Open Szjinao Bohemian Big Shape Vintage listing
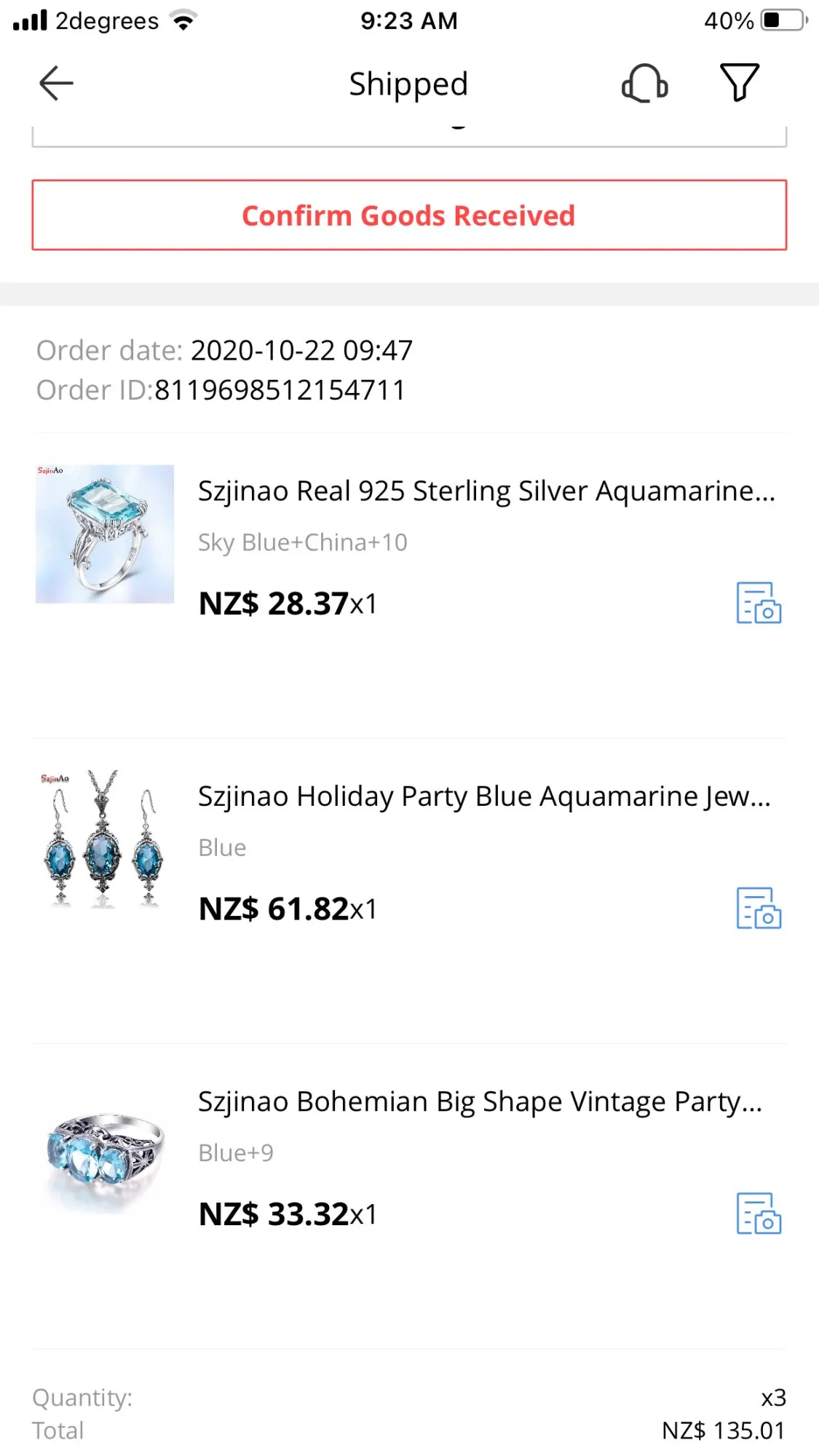Screen dimensions: 819x1456 (x=480, y=1102)
